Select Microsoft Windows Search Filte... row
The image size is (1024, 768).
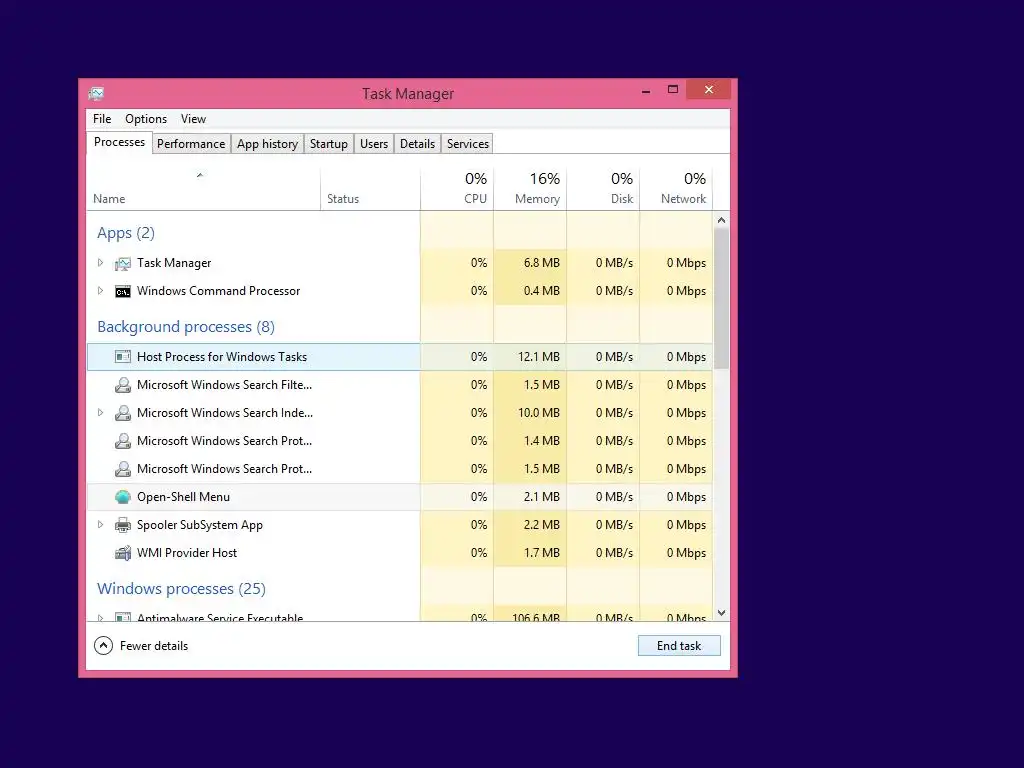click(400, 385)
